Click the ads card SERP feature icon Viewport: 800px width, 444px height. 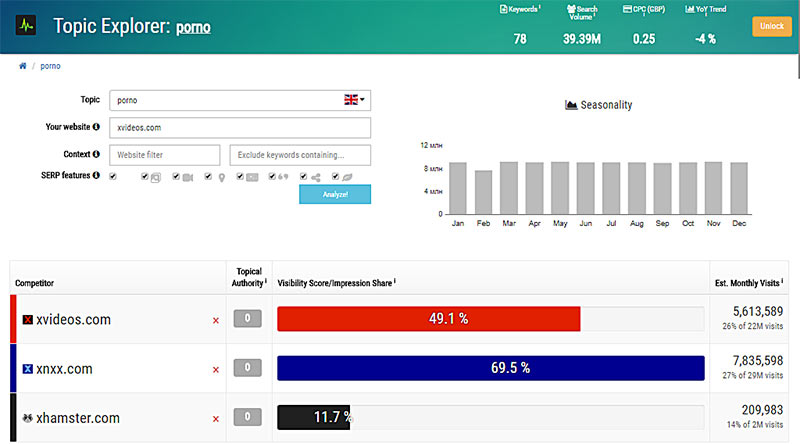(252, 177)
